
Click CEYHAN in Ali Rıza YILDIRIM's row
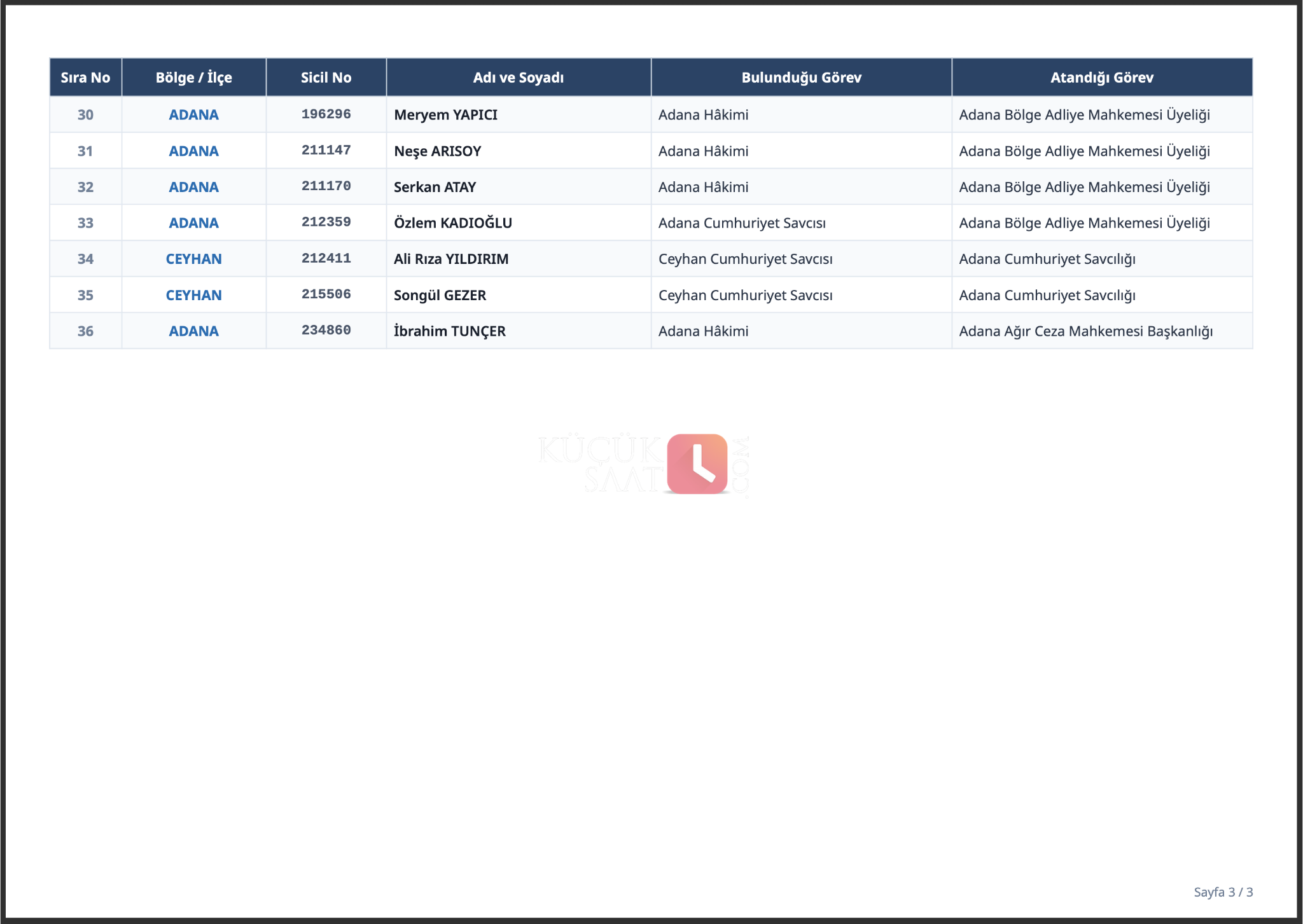(x=194, y=259)
